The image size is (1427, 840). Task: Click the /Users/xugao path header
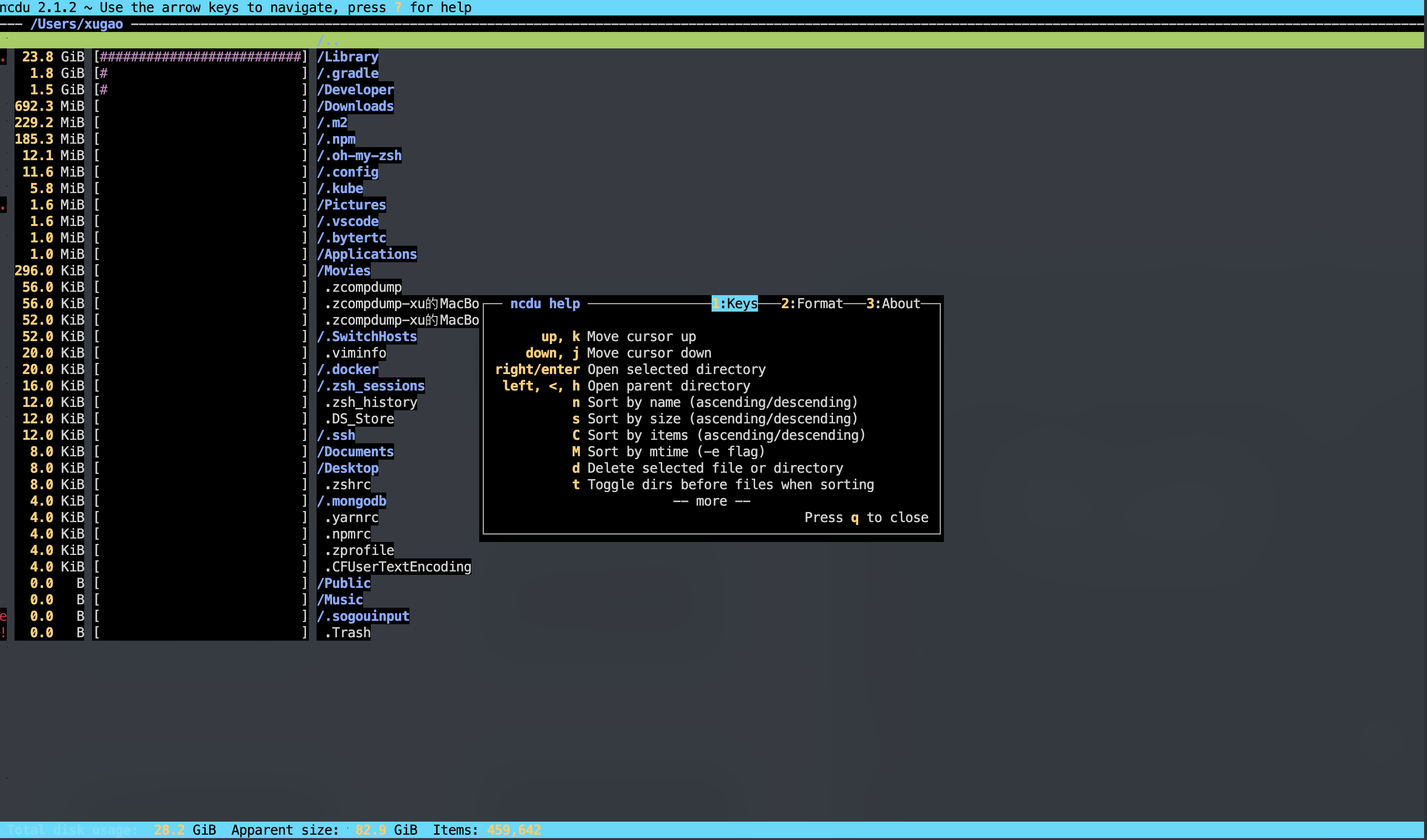click(x=76, y=24)
